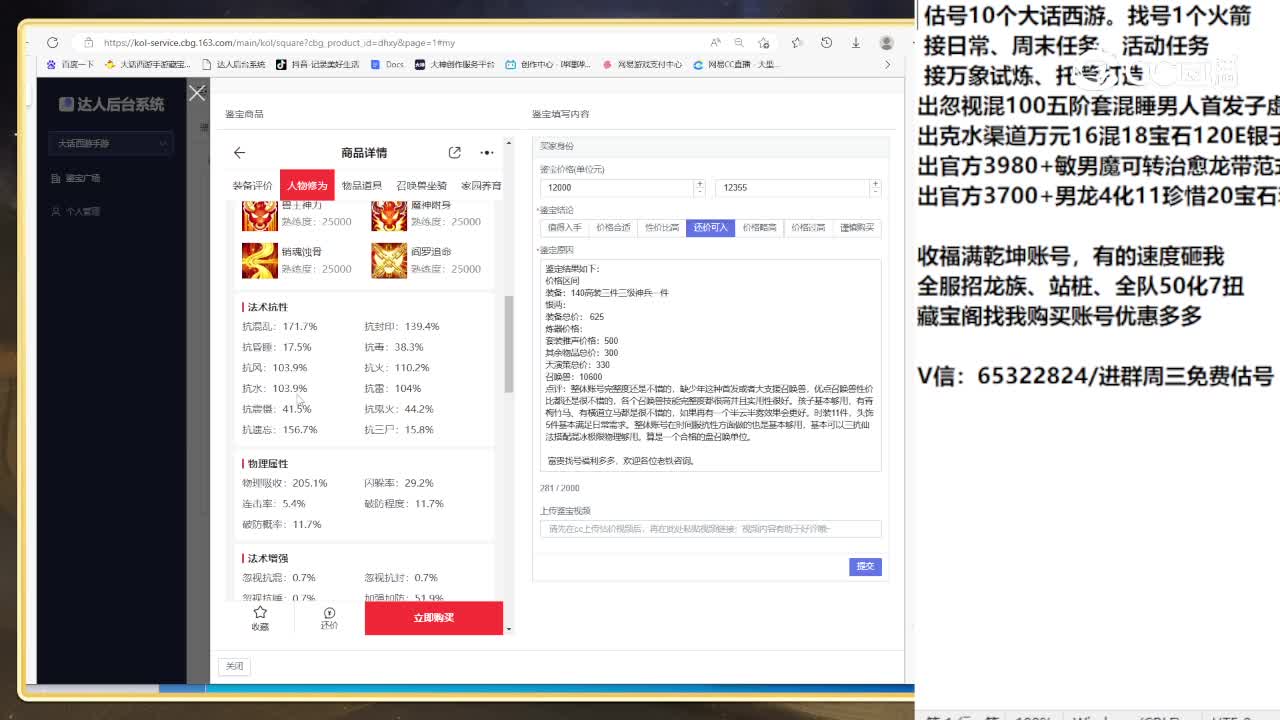This screenshot has height=720, width=1280.
Task: Open browser history
Action: [x=826, y=43]
